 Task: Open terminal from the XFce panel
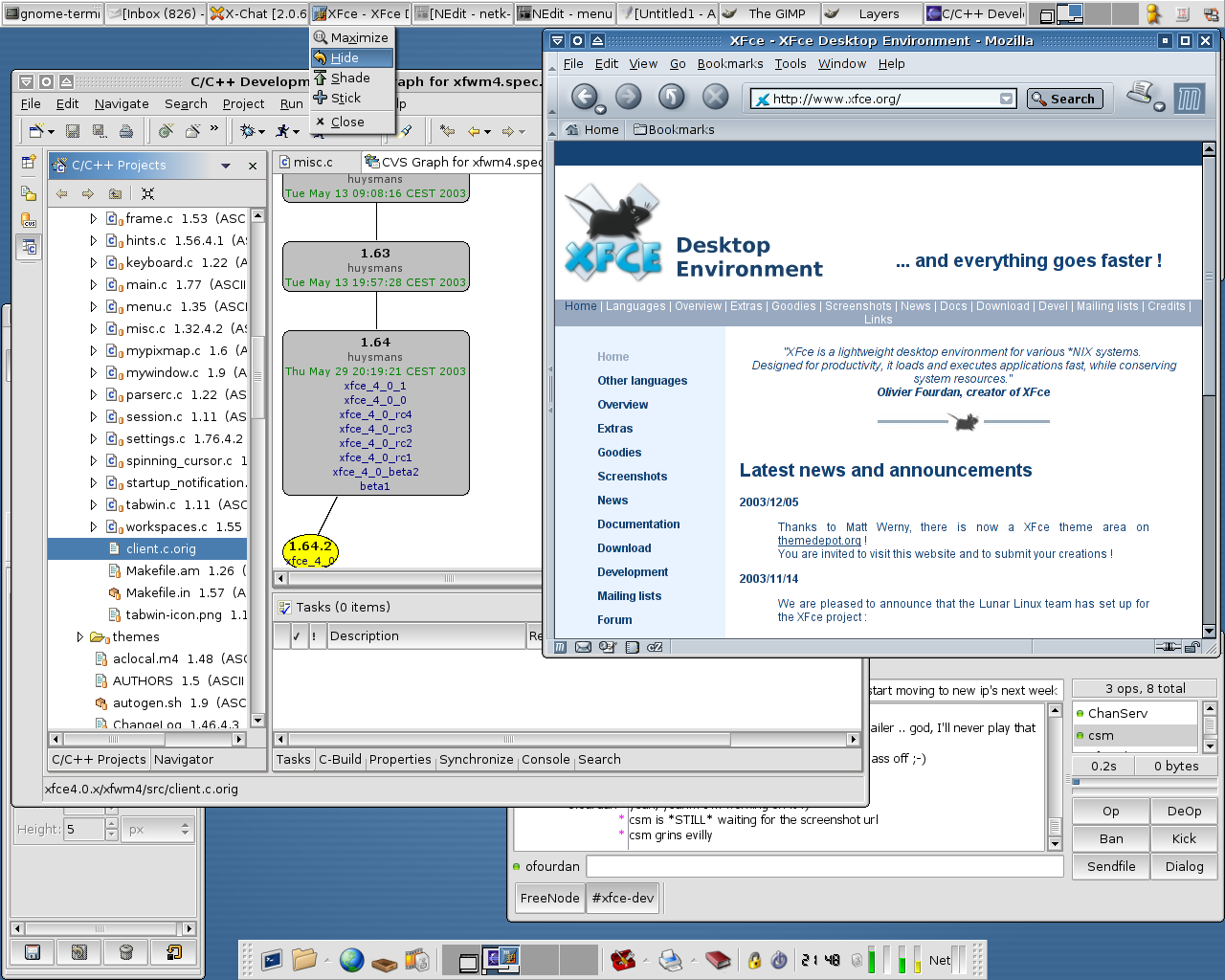point(272,960)
